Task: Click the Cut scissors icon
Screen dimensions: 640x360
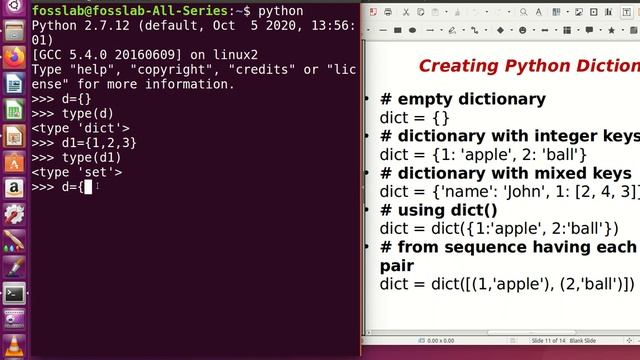Action: [x=406, y=12]
